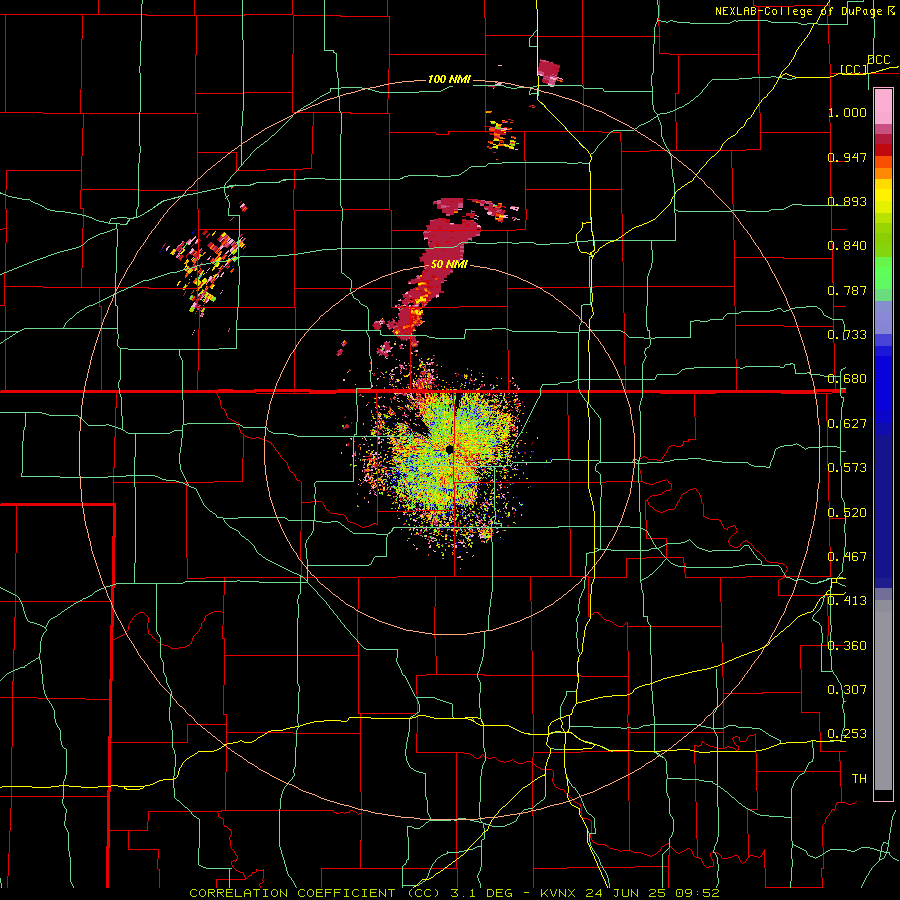
Task: Pick the bright green swatch near 0.787
Action: tap(883, 277)
